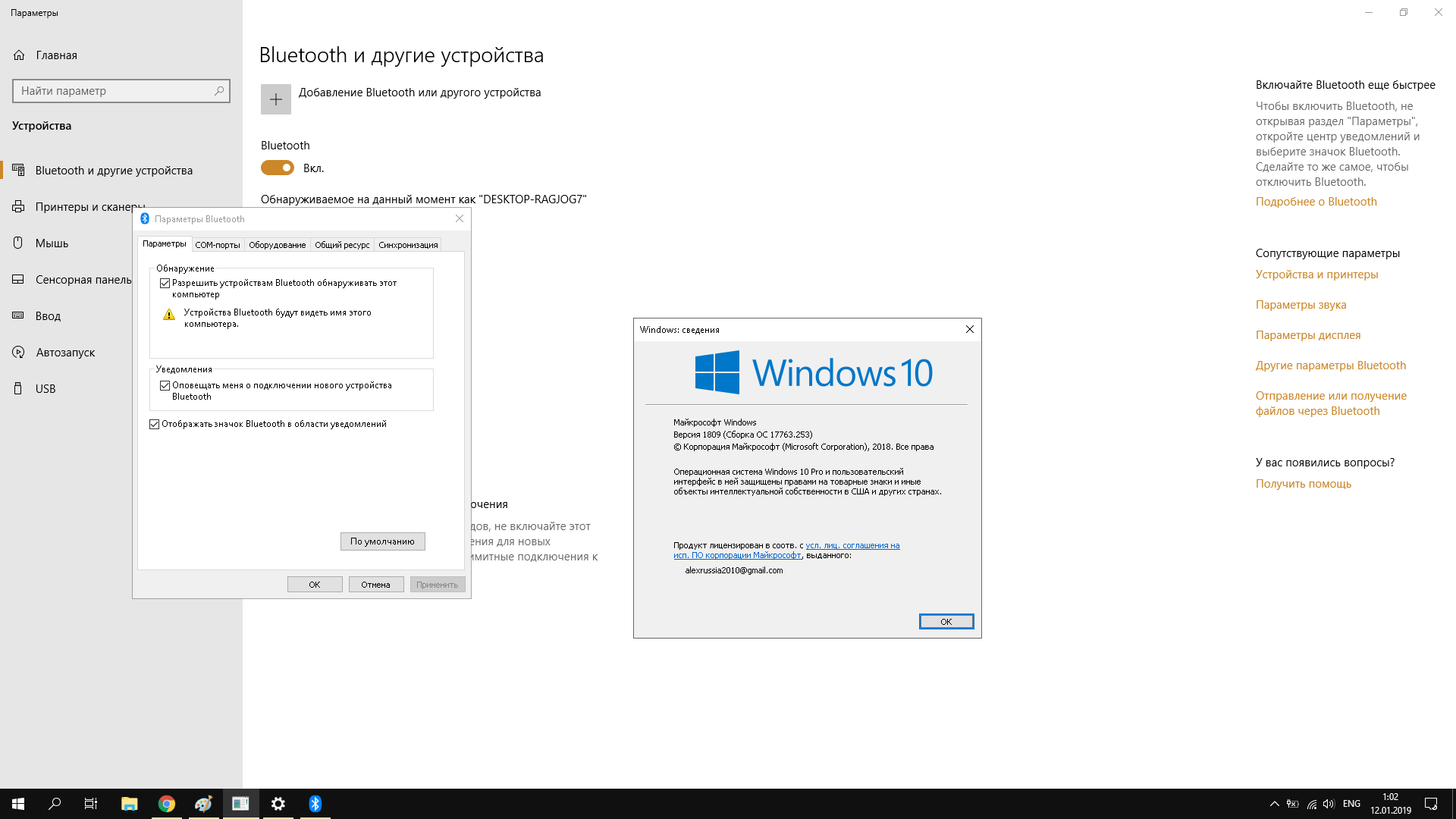Image resolution: width=1456 pixels, height=819 pixels.
Task: Turn off the Bluetooth toggle switch
Action: point(278,168)
